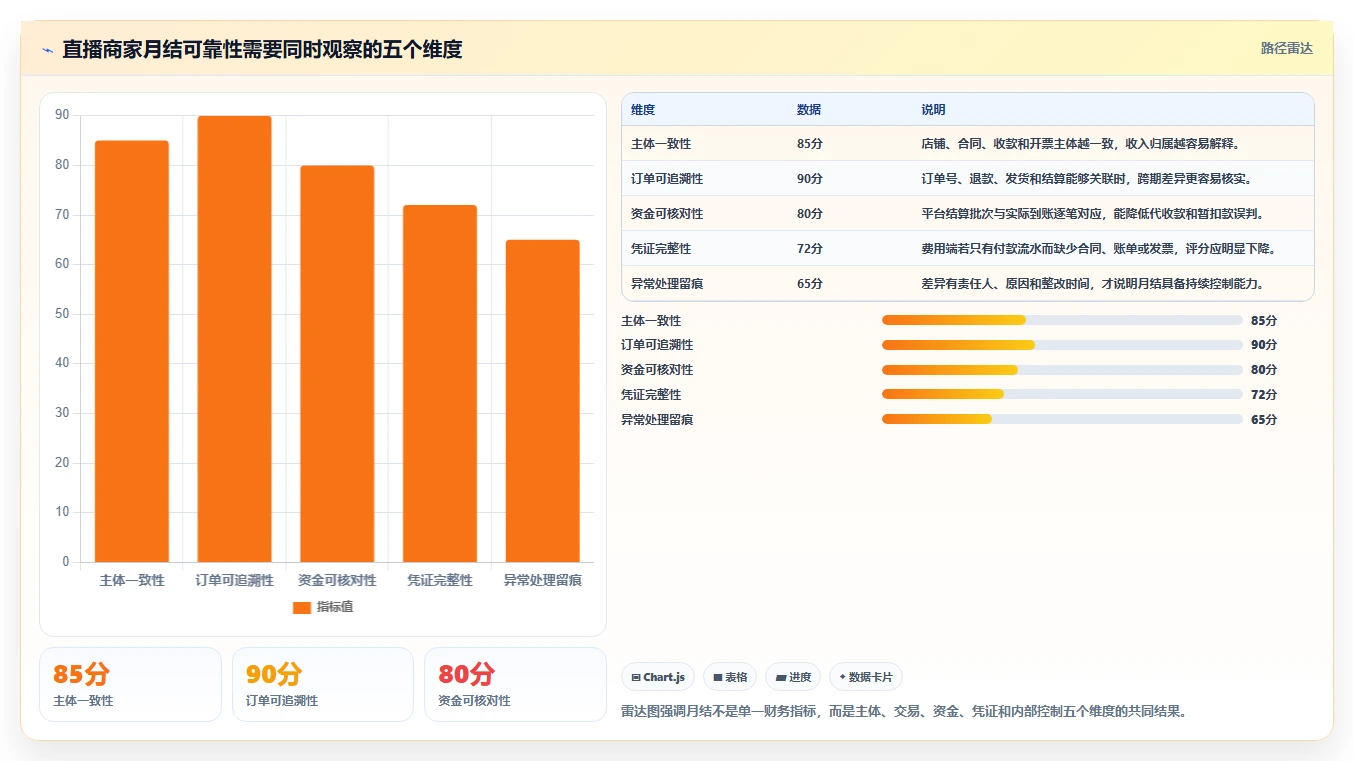The image size is (1354, 761).
Task: Click the 凭证完整性 label in the progress list
Action: pyautogui.click(x=651, y=395)
